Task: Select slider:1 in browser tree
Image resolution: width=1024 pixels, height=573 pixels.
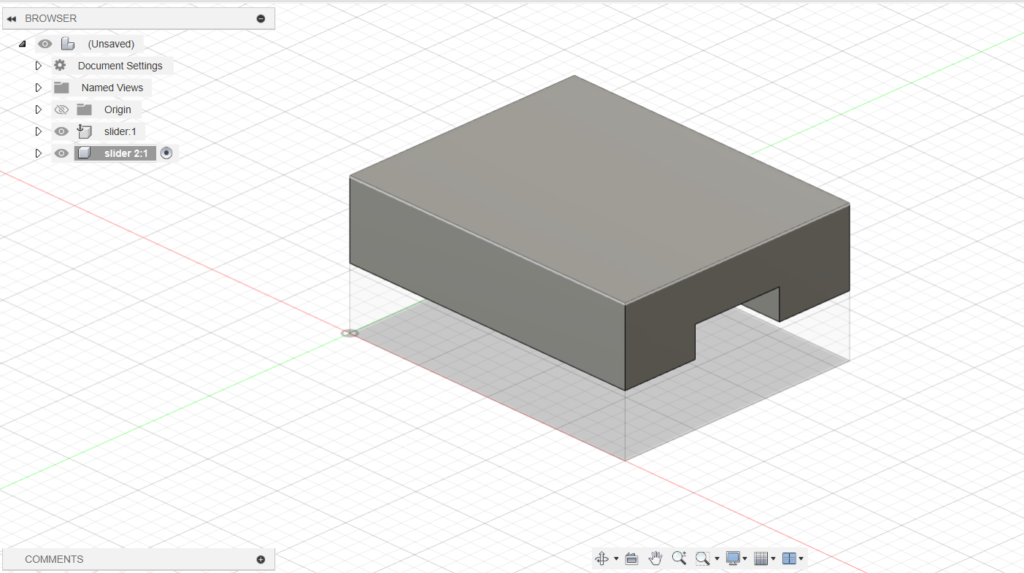Action: 120,131
